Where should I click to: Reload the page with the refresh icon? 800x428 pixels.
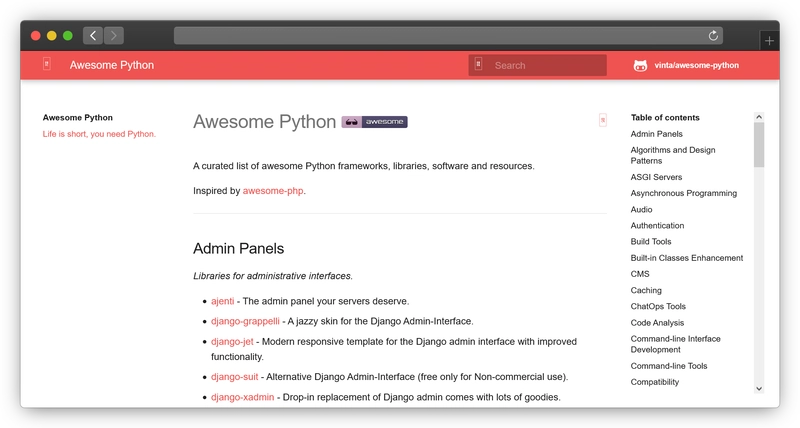coord(713,36)
